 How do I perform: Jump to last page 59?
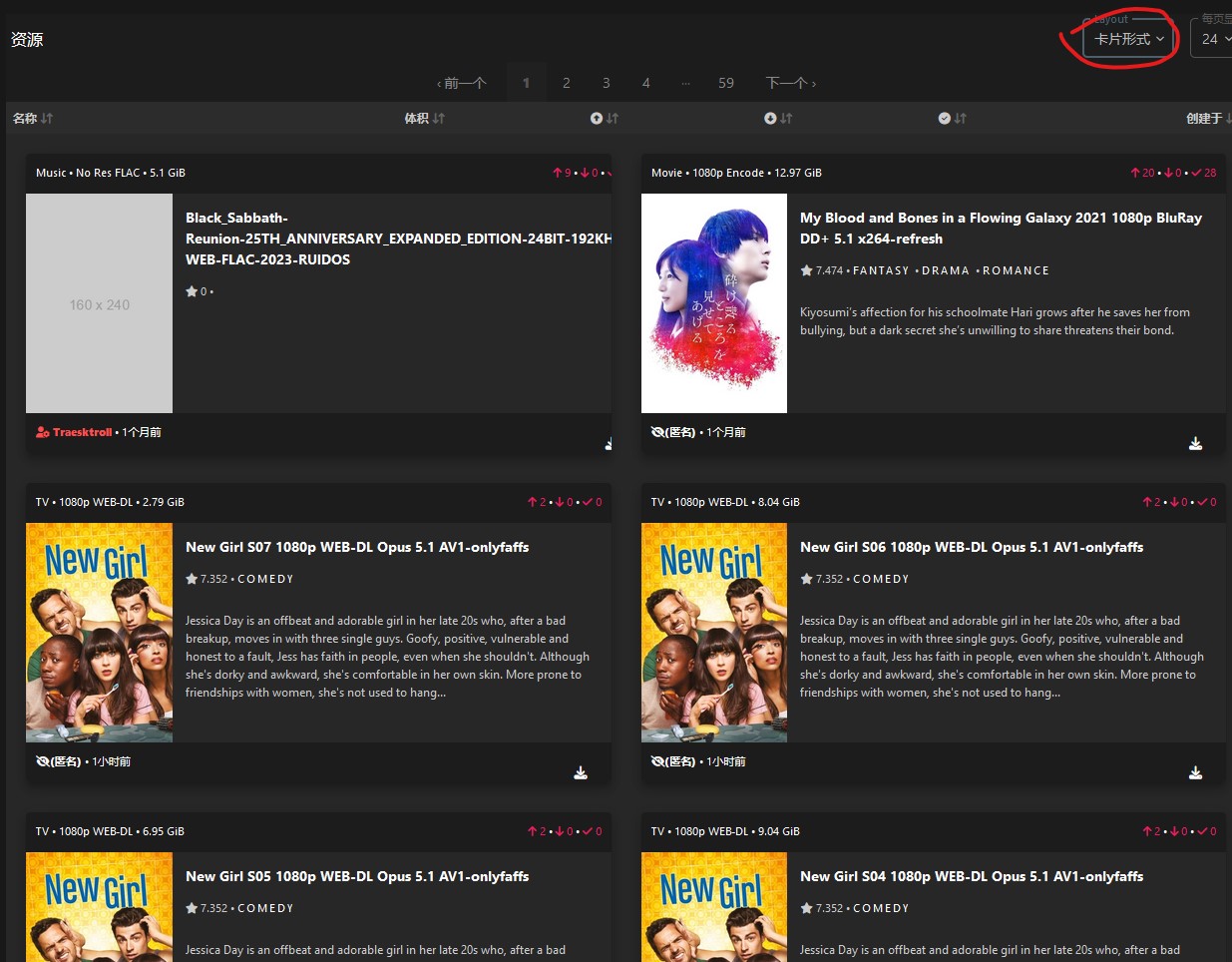pyautogui.click(x=726, y=83)
